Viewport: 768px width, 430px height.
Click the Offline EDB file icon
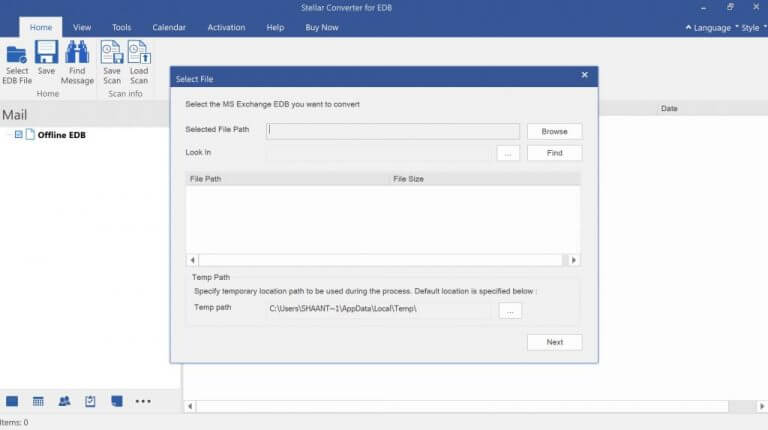tap(30, 134)
